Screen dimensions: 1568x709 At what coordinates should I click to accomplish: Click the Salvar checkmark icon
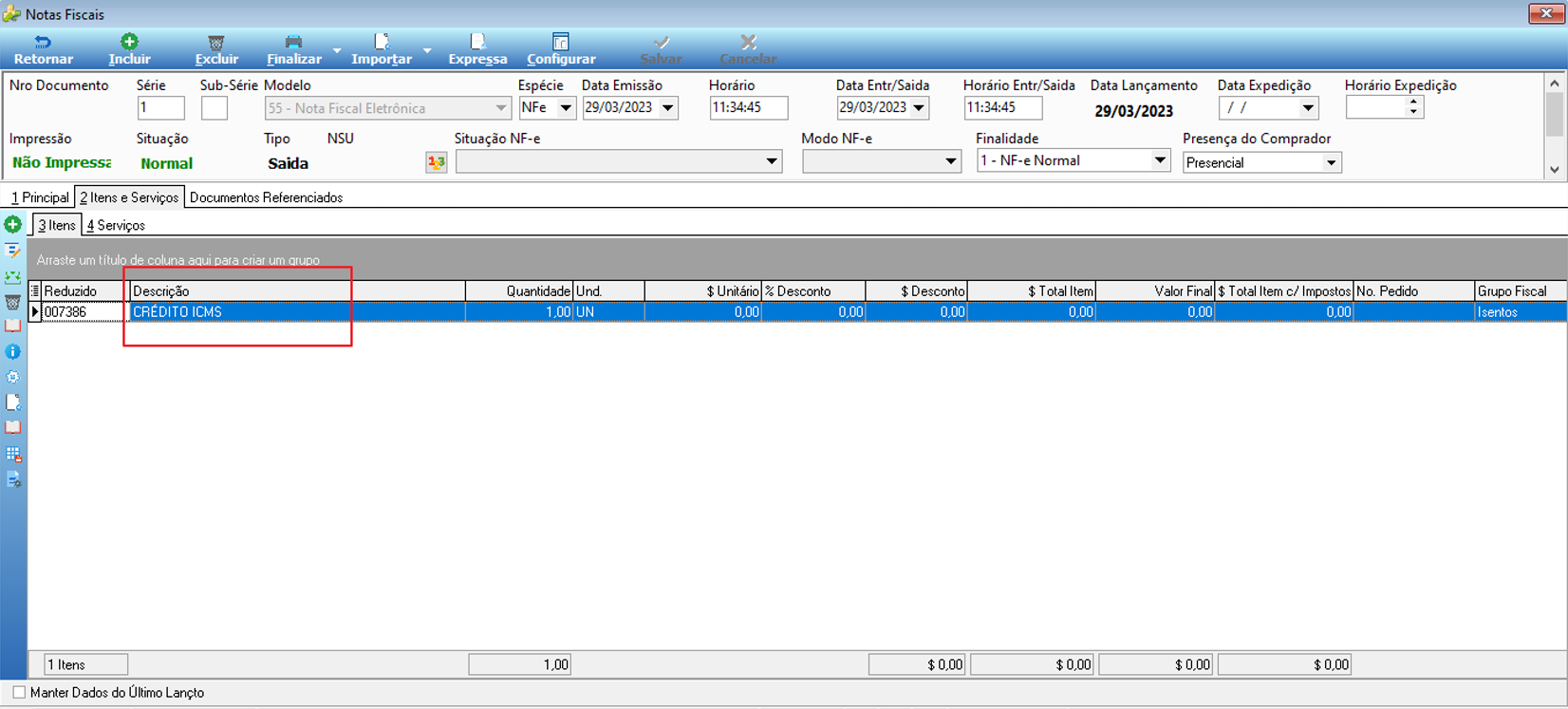(662, 42)
